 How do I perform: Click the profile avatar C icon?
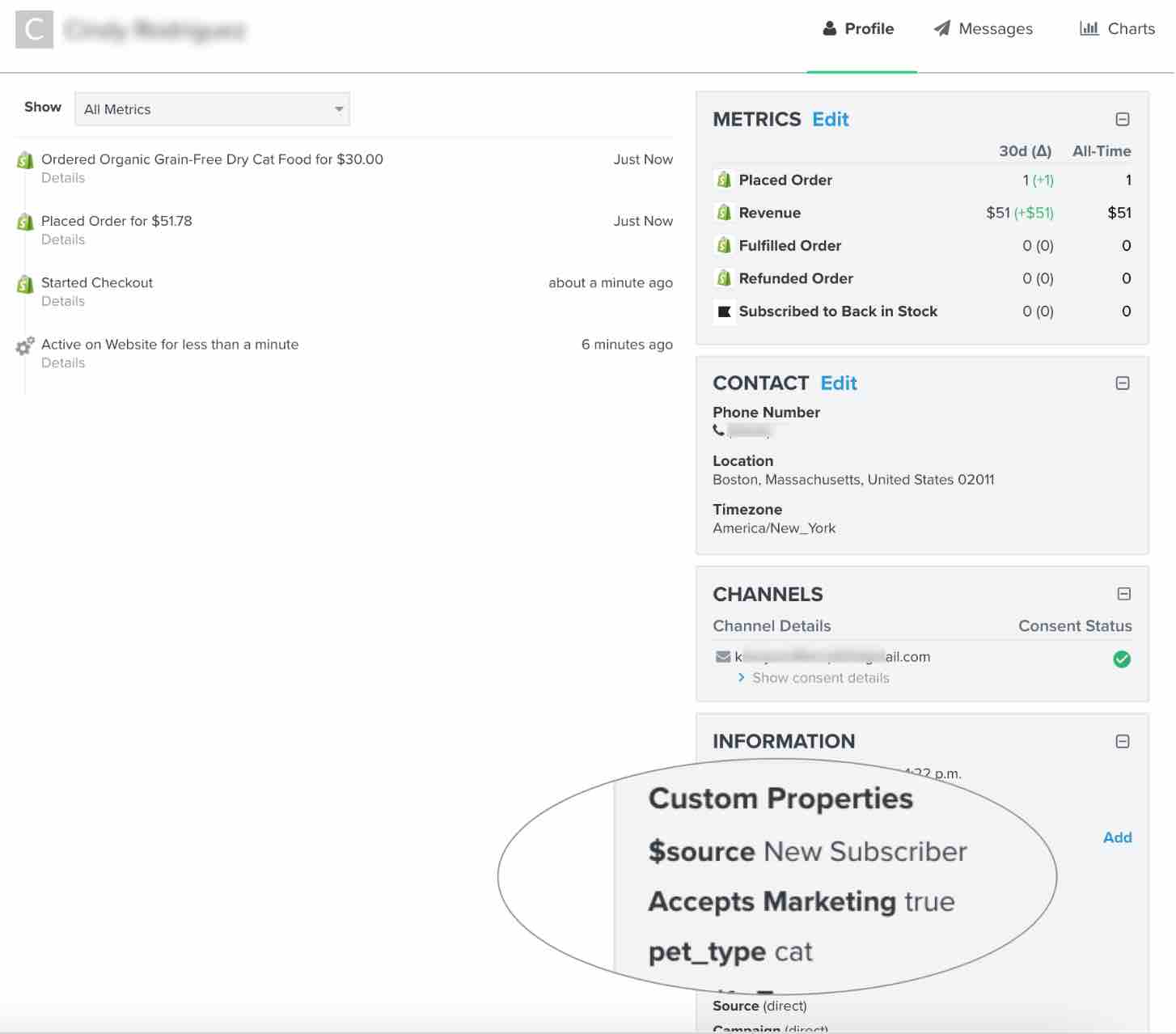[34, 29]
